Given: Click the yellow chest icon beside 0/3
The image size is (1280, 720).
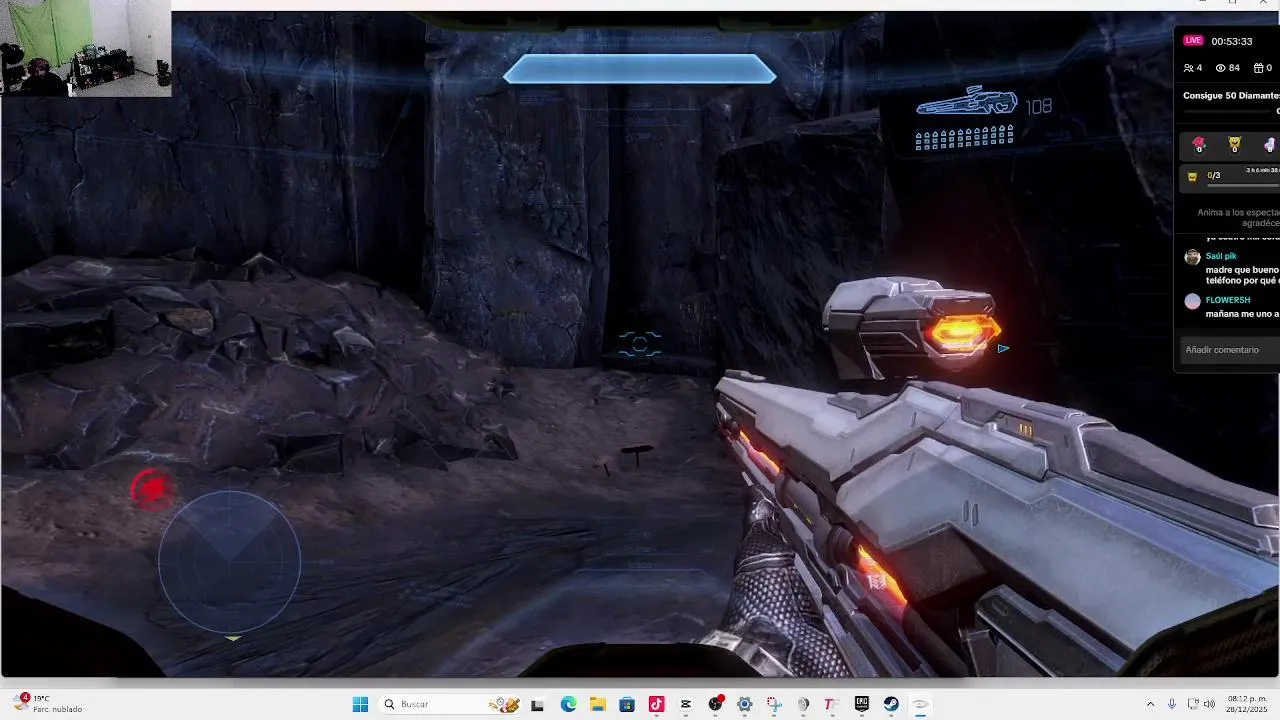Looking at the screenshot, I should tap(1192, 176).
